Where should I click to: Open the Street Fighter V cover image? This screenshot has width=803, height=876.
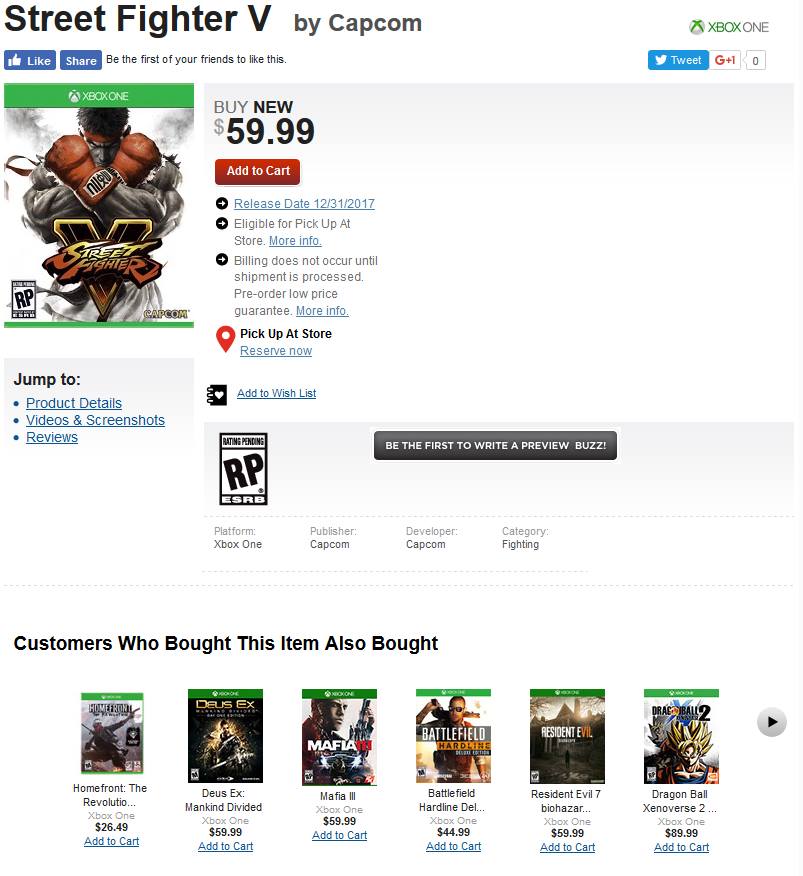click(99, 205)
